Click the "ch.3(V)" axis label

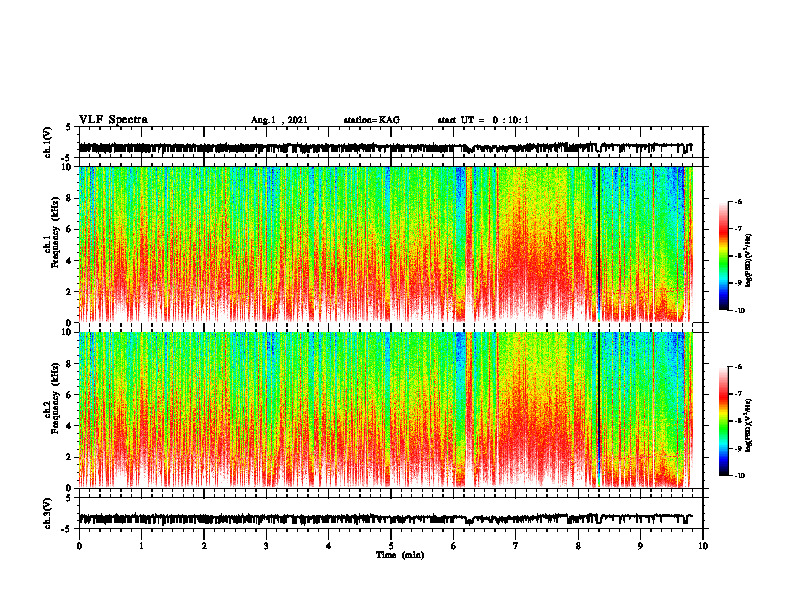click(x=47, y=513)
